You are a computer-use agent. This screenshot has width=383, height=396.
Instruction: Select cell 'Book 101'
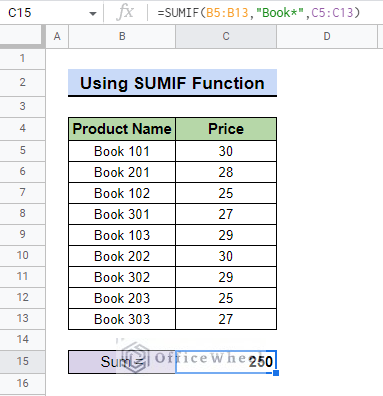(122, 151)
